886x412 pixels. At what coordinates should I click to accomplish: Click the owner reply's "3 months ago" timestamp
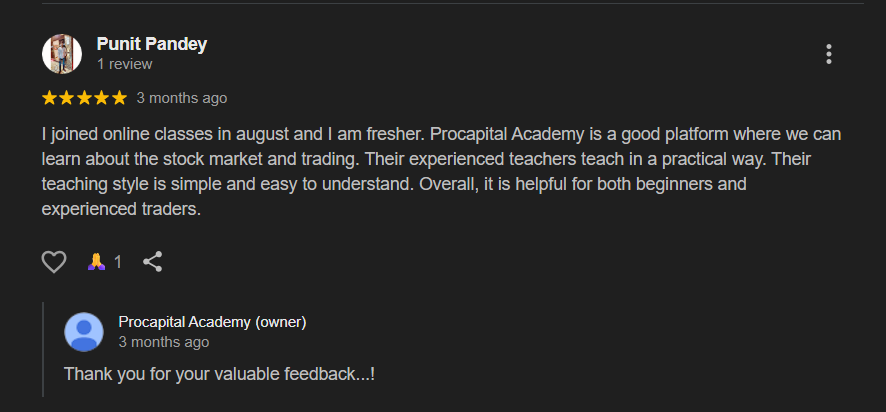pyautogui.click(x=164, y=342)
